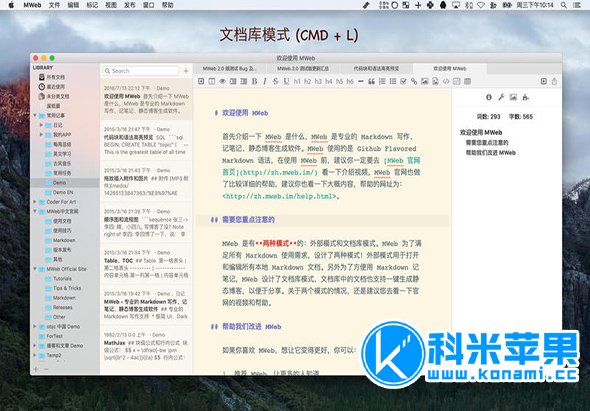This screenshot has width=590, height=411.
Task: Toggle the first sidebar layout button in the toolbar
Action: [201, 81]
